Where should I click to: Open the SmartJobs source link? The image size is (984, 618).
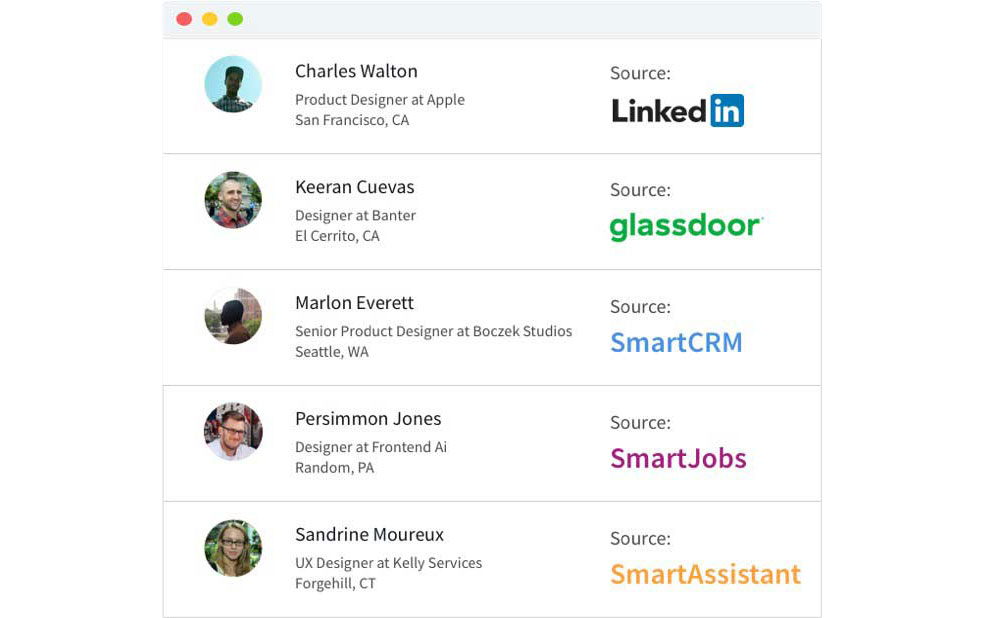coord(678,458)
